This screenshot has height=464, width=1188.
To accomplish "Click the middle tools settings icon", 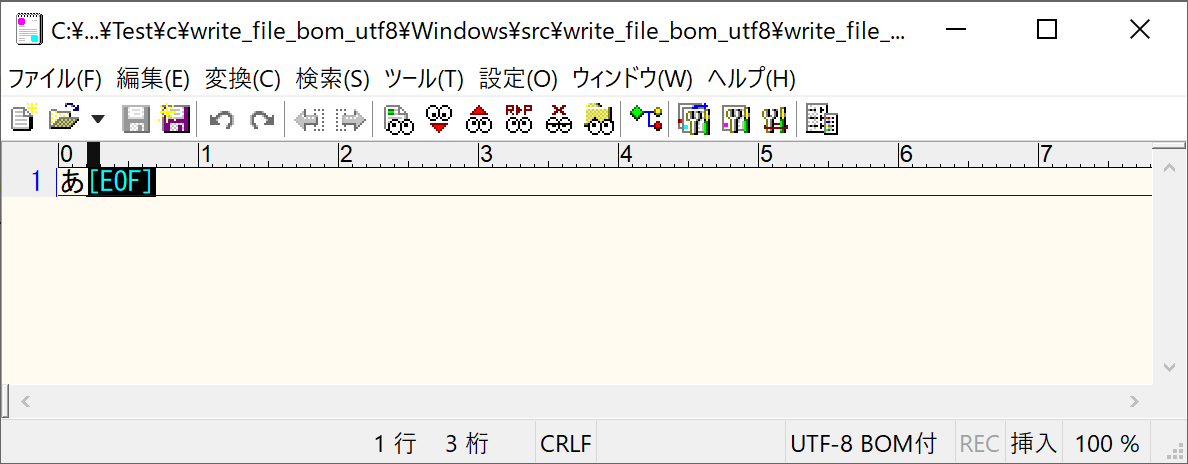I will click(x=736, y=119).
